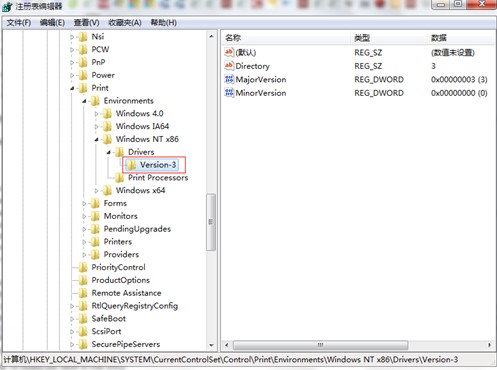The image size is (497, 370).
Task: Open the 帮助(H) menu
Action: [163, 23]
